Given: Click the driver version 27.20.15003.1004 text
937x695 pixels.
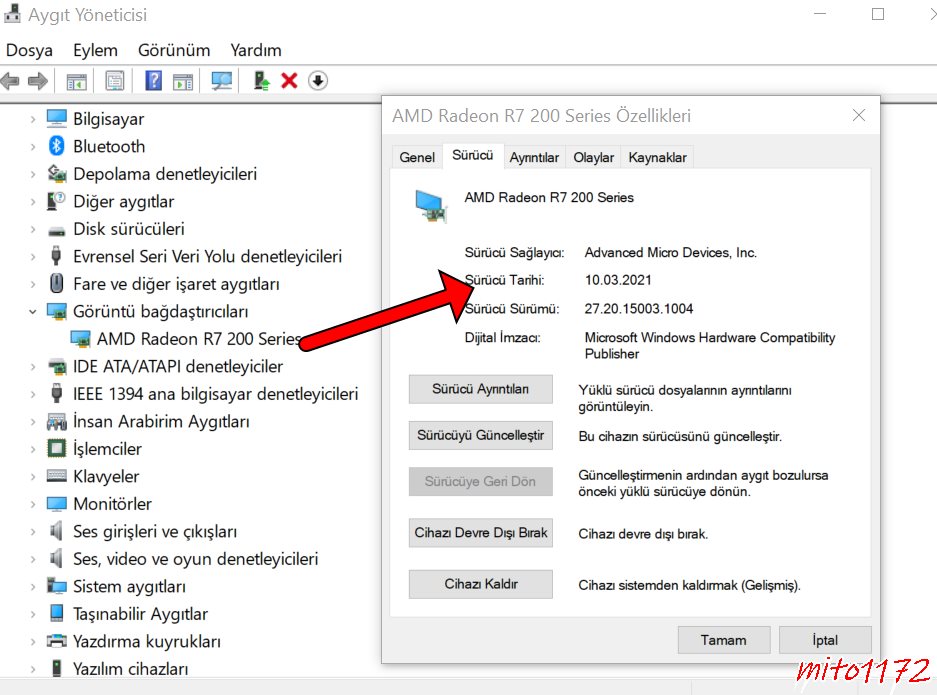Looking at the screenshot, I should pos(638,308).
